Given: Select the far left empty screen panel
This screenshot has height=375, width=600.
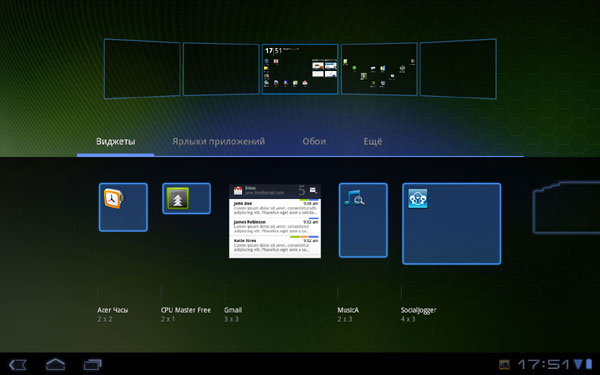Looking at the screenshot, I should [x=142, y=68].
